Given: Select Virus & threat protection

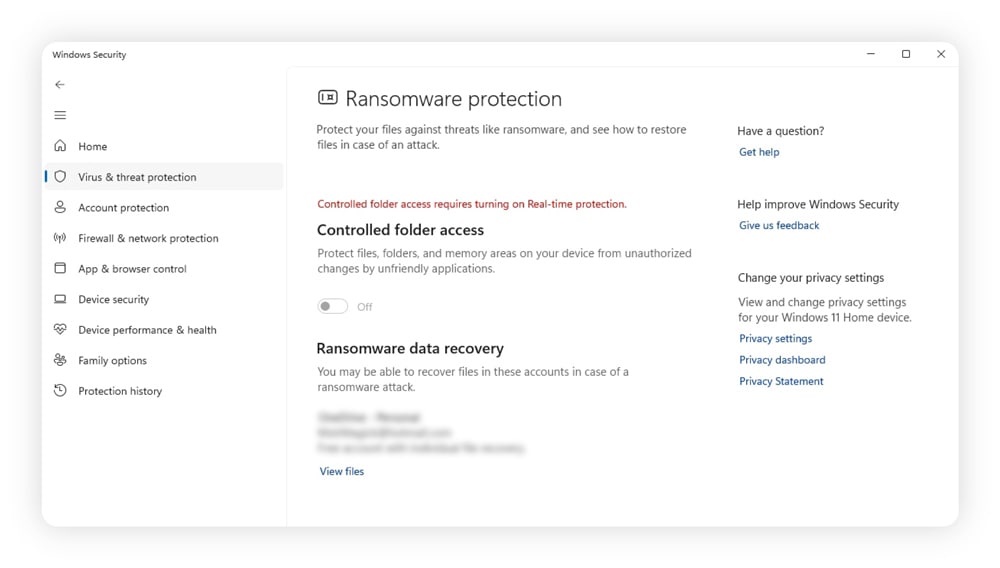Looking at the screenshot, I should coord(164,177).
